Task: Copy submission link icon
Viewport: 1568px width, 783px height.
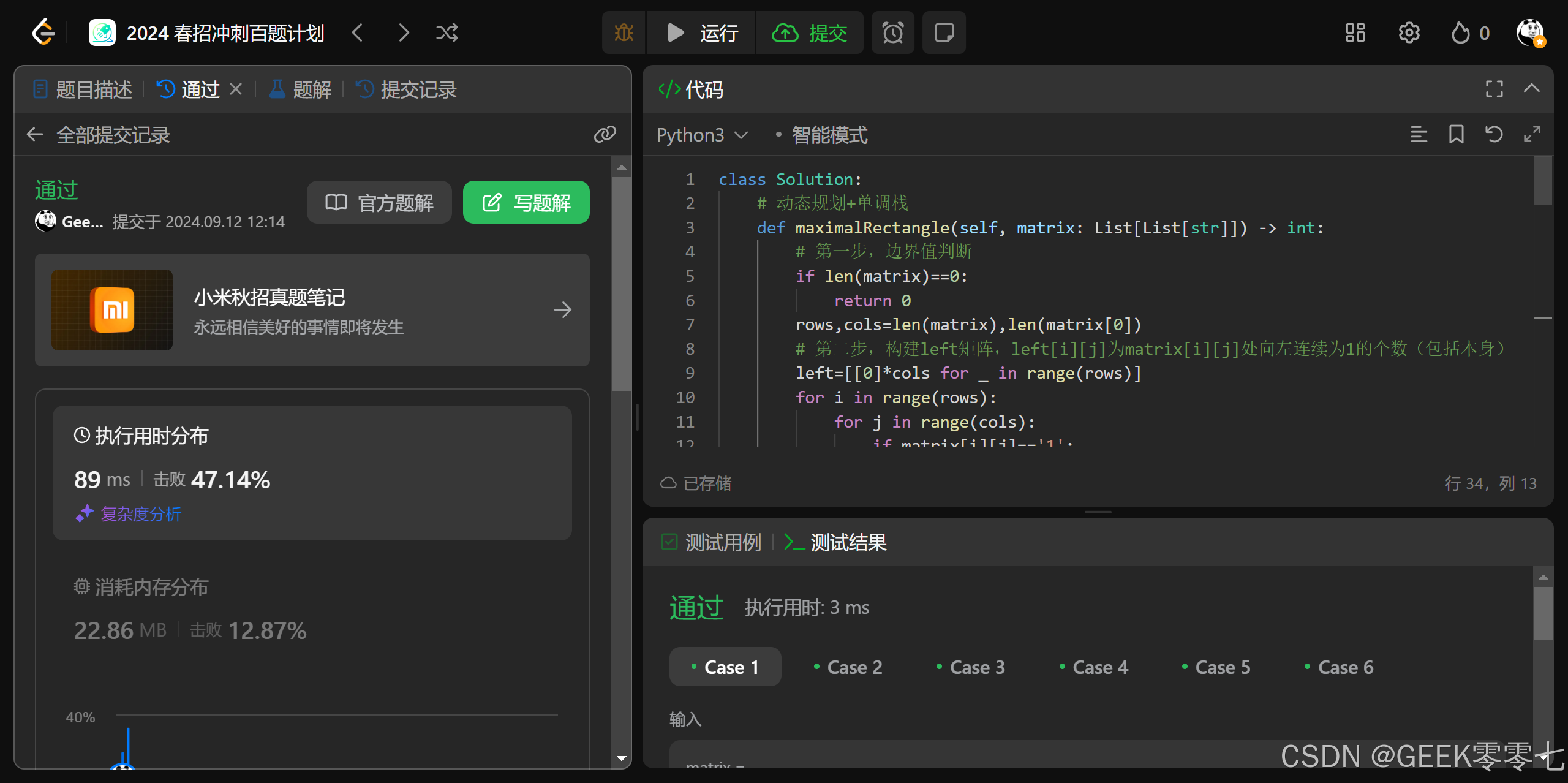Action: [x=605, y=134]
